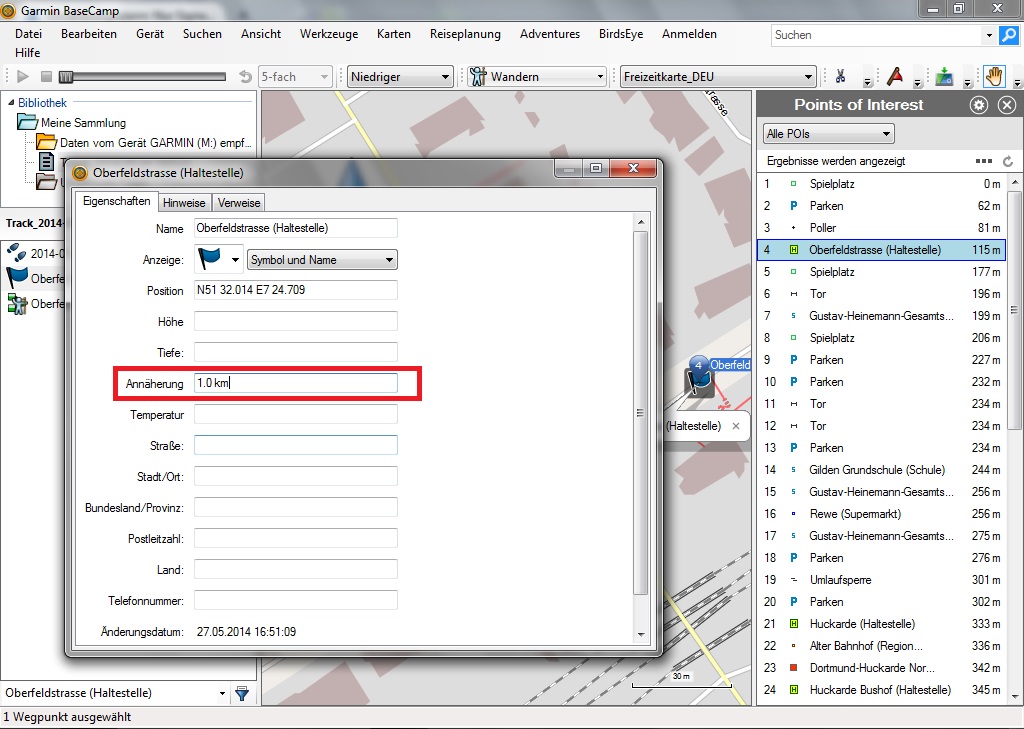The width and height of the screenshot is (1024, 729).
Task: Select the red route drawing tool
Action: point(895,76)
